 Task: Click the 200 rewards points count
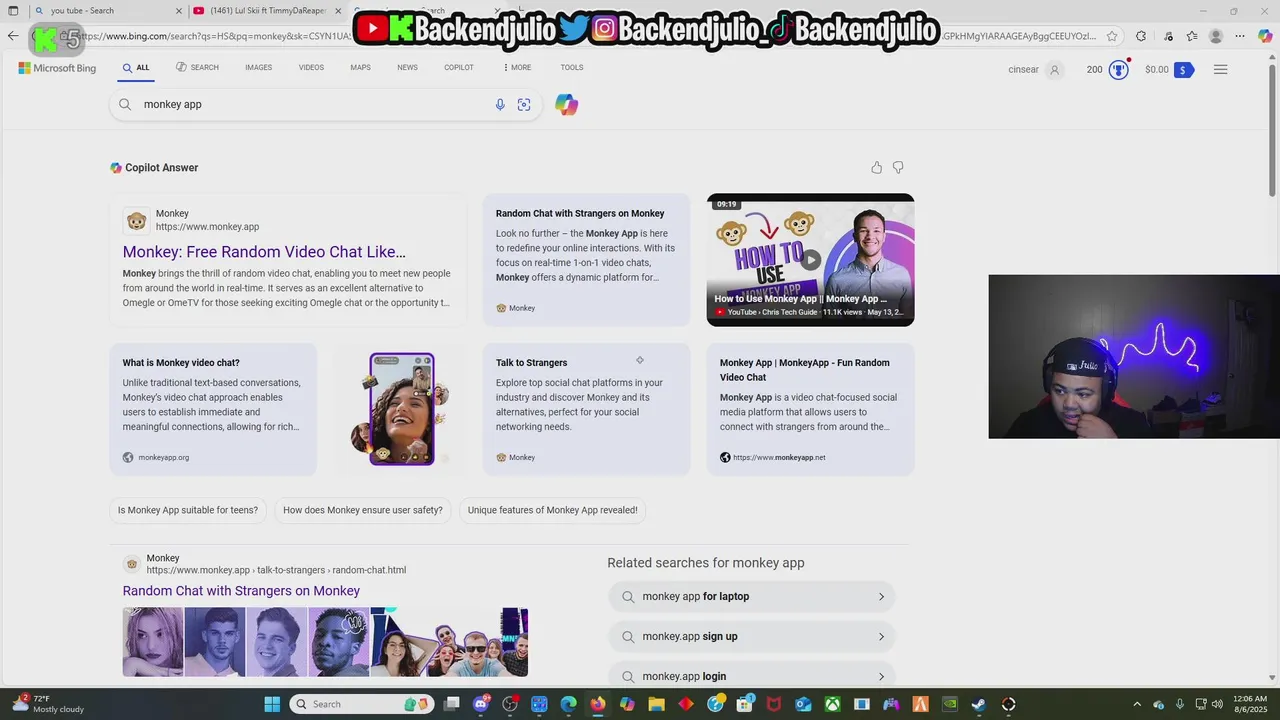pyautogui.click(x=1094, y=70)
